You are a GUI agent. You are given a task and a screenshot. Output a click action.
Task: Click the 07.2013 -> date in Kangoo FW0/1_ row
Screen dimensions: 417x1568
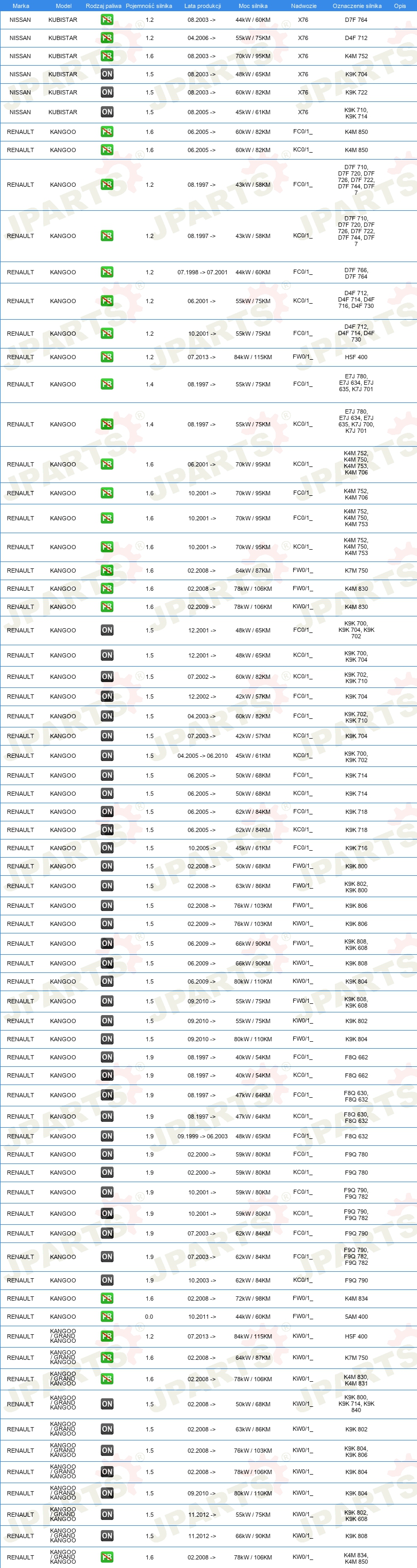[201, 357]
